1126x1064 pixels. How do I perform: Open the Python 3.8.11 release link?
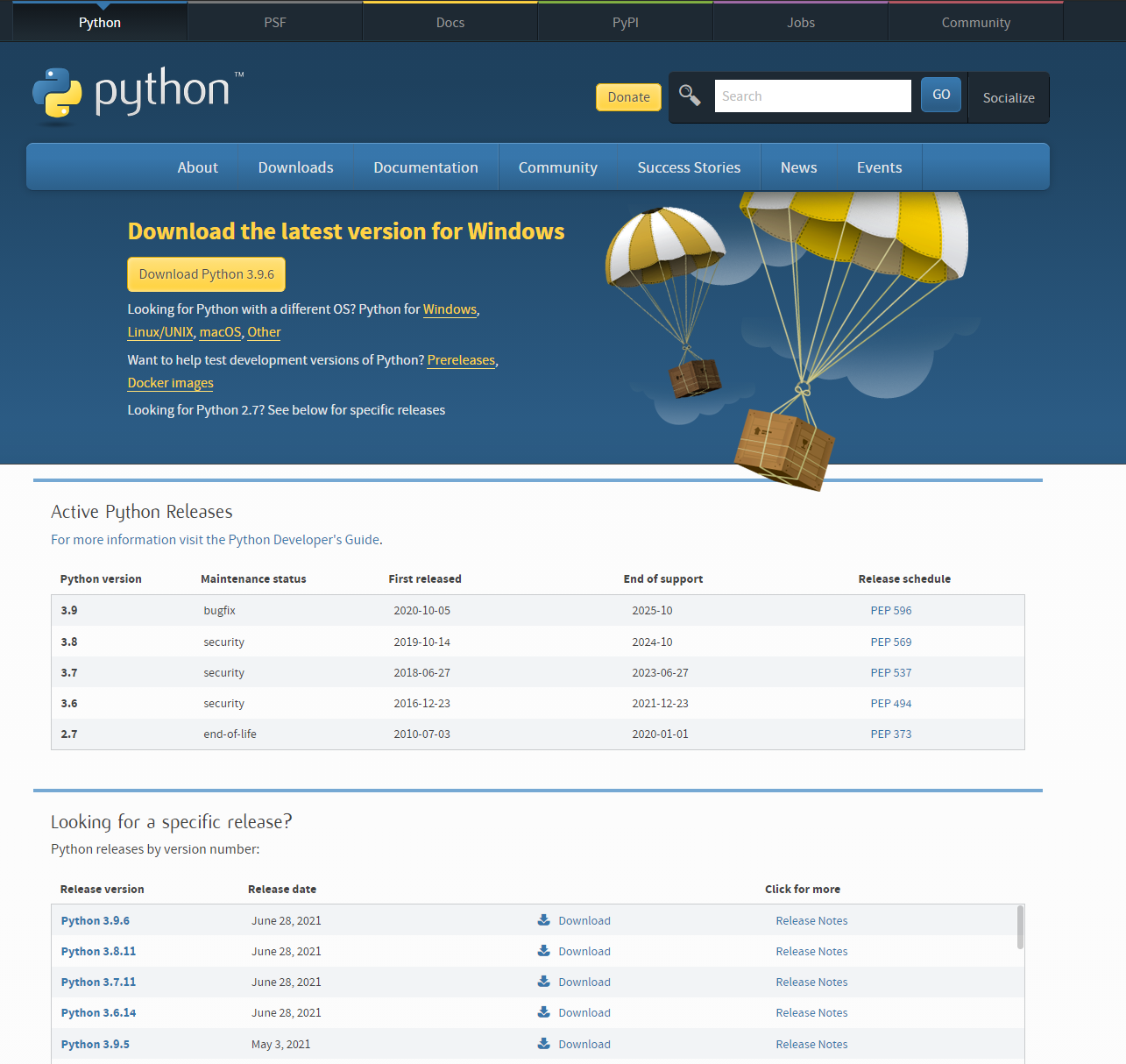(98, 951)
